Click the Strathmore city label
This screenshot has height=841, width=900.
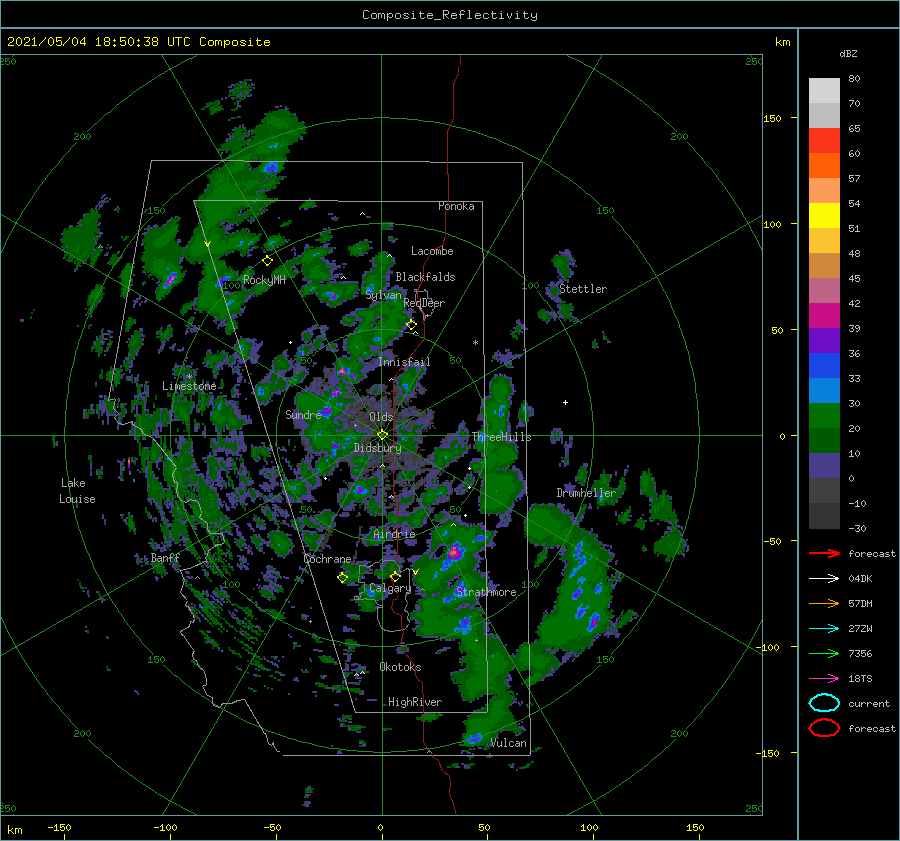(x=486, y=592)
